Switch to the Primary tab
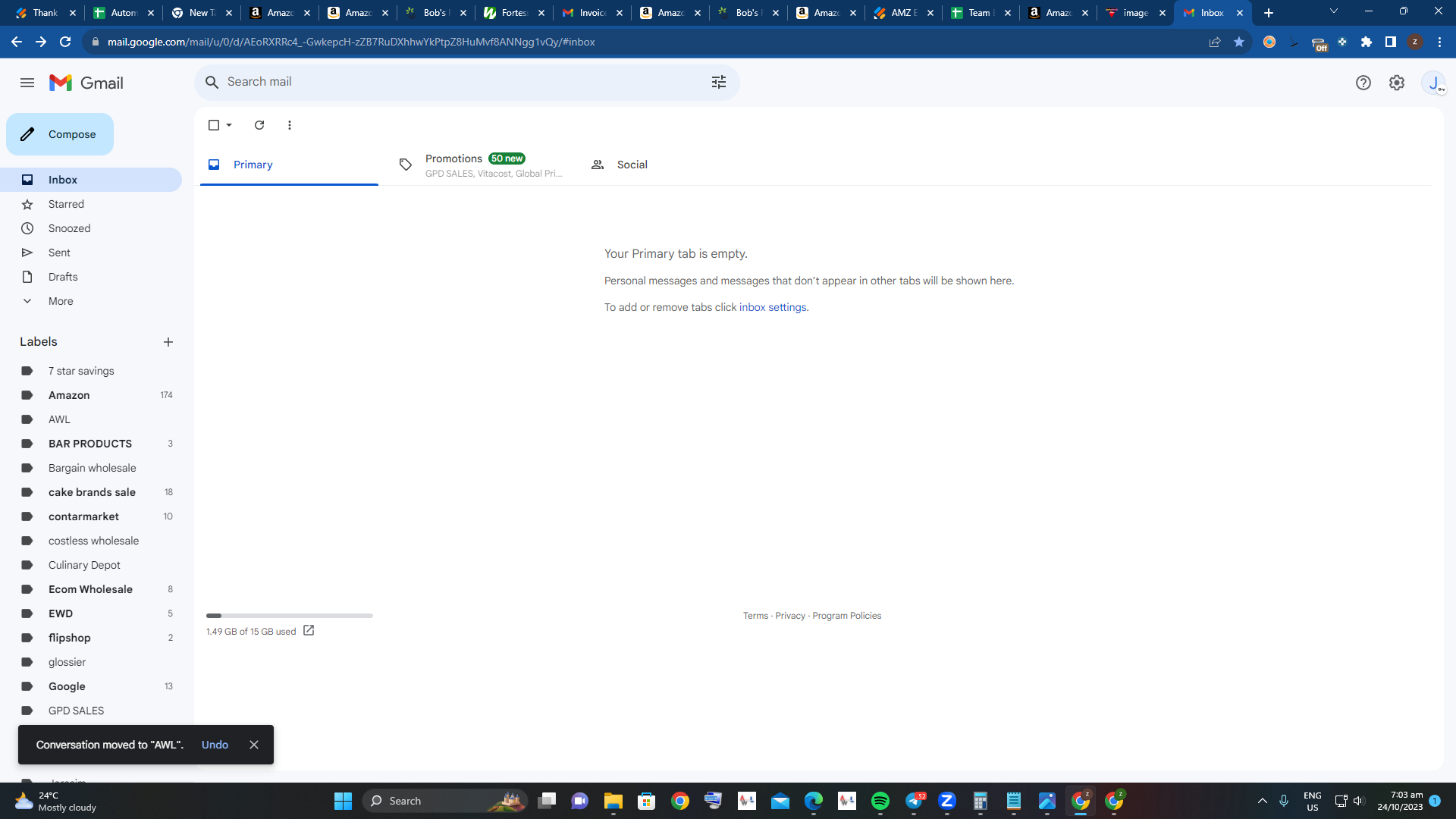 [289, 165]
